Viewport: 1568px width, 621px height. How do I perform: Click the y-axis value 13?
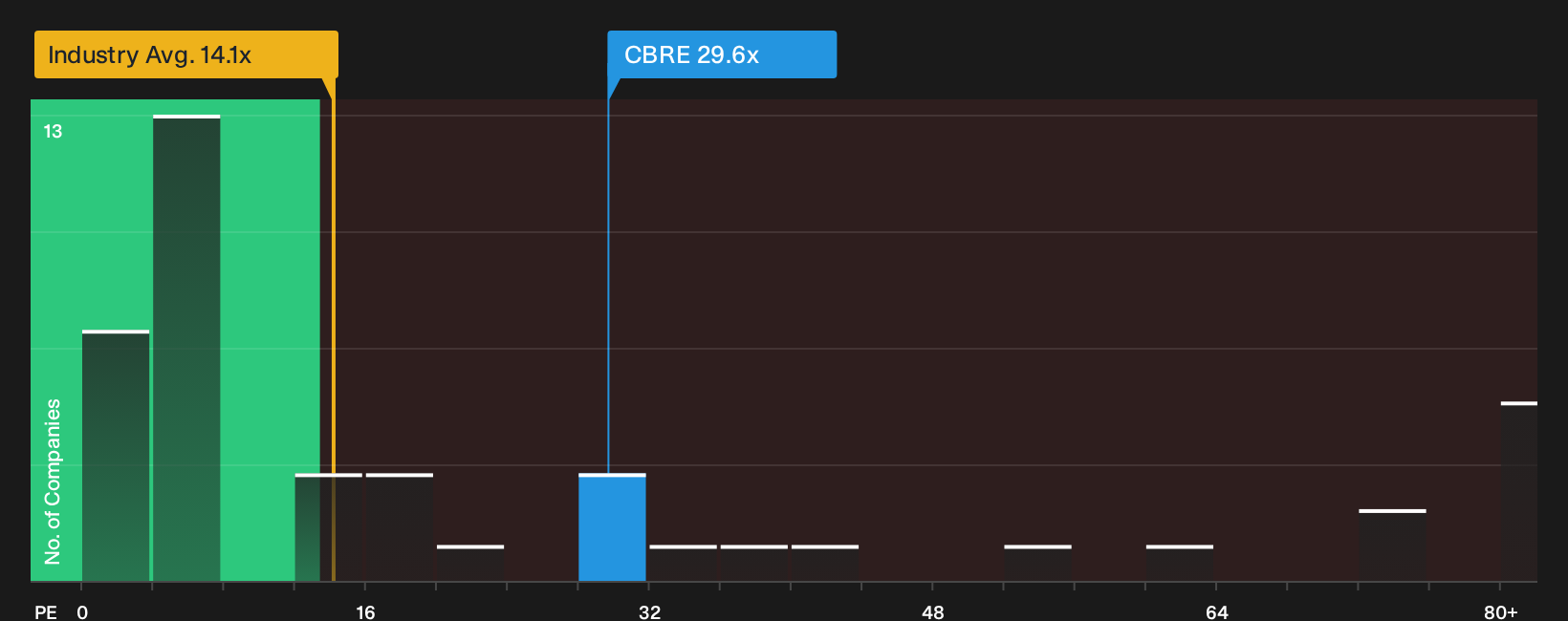tap(53, 132)
